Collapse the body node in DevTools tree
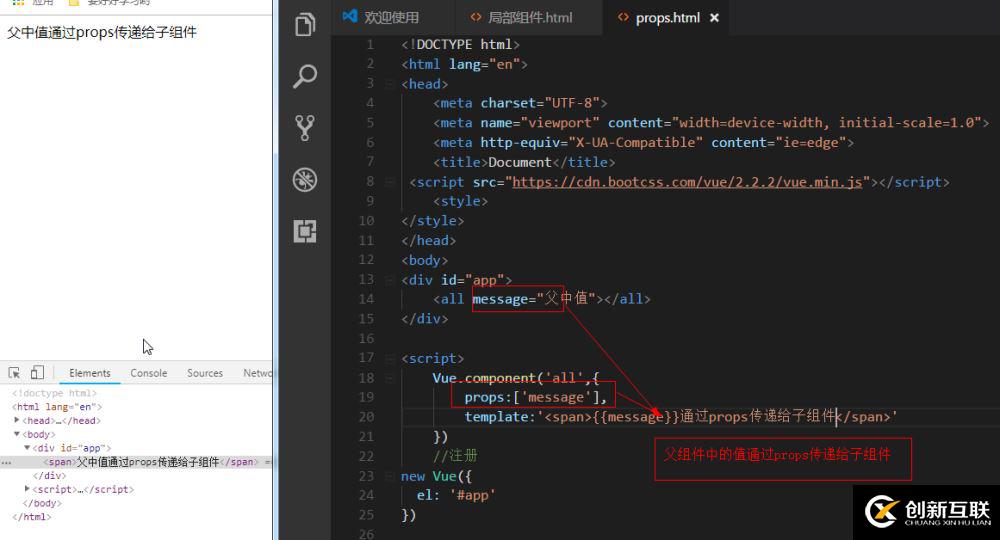The image size is (1000, 540). (17, 434)
